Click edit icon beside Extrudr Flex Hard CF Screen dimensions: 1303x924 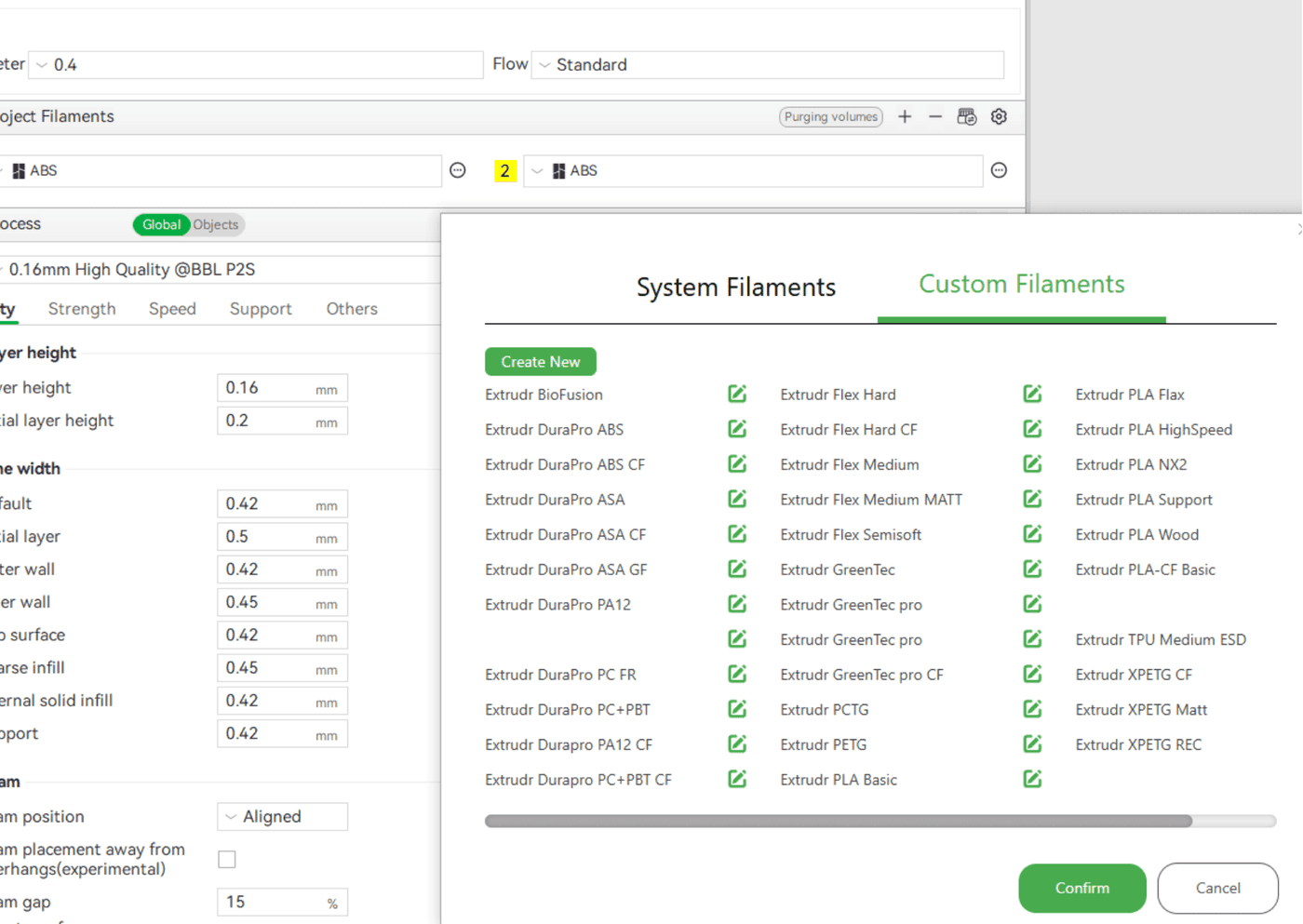tap(1032, 429)
